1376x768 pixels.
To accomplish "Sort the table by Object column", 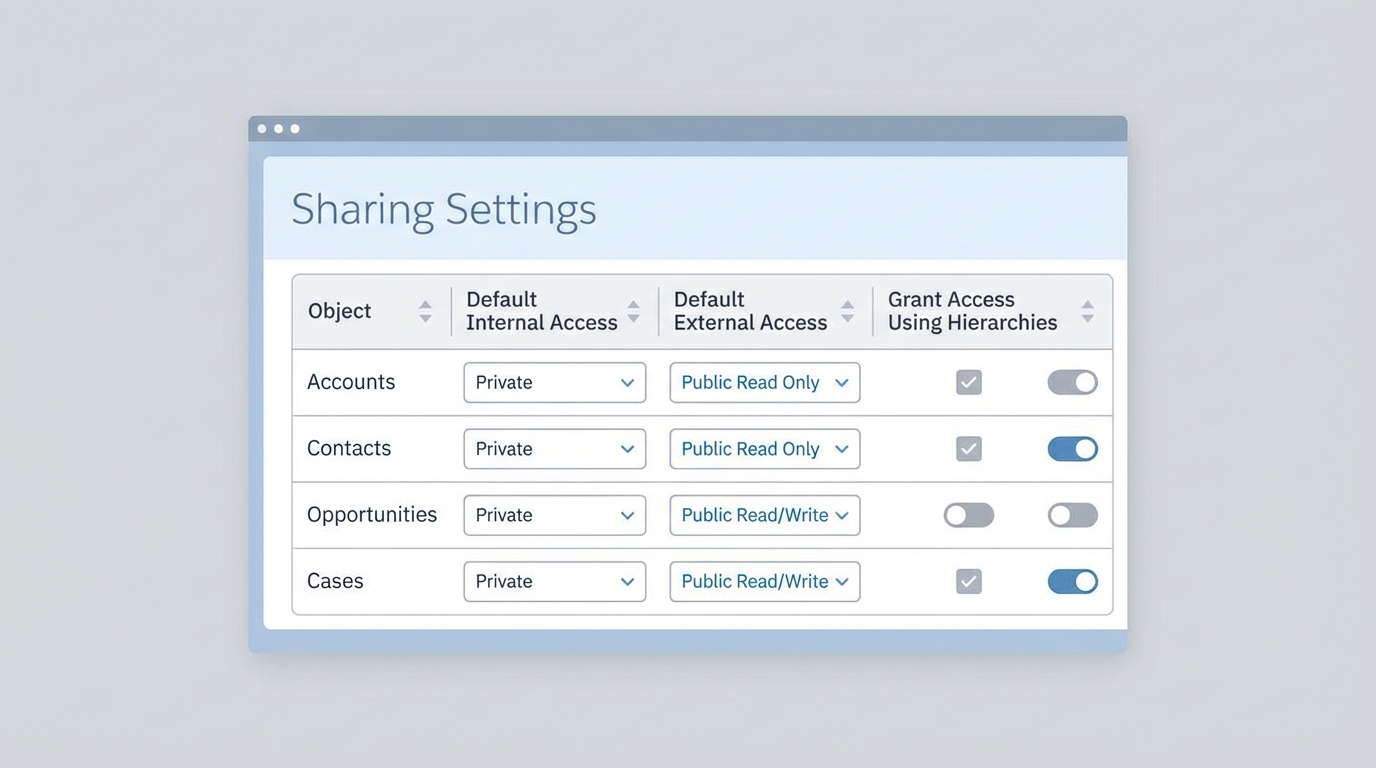I will [425, 310].
